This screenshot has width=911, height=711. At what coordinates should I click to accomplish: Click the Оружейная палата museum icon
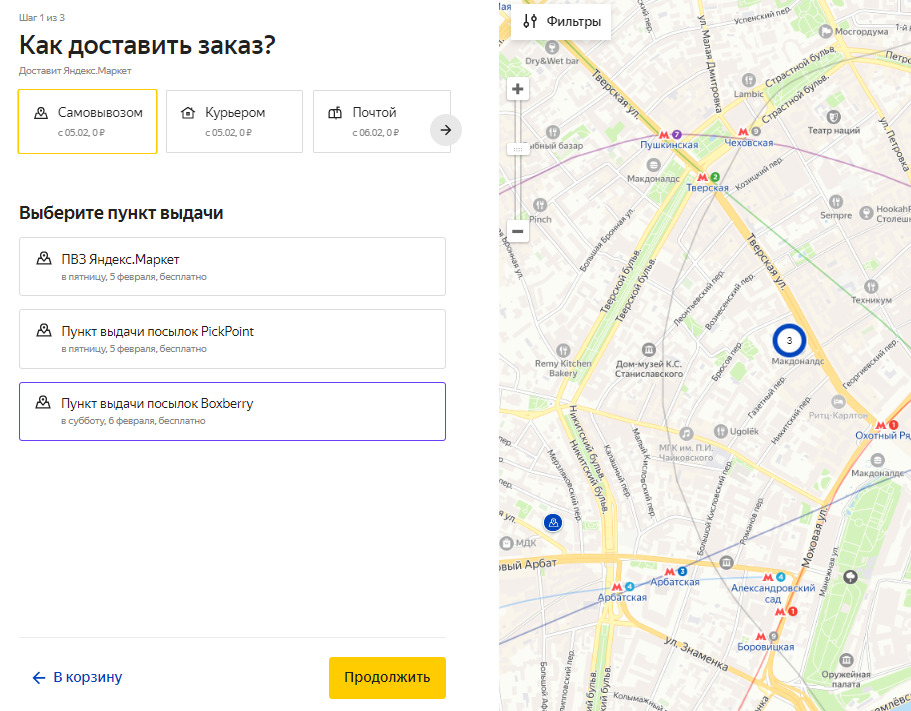click(846, 660)
